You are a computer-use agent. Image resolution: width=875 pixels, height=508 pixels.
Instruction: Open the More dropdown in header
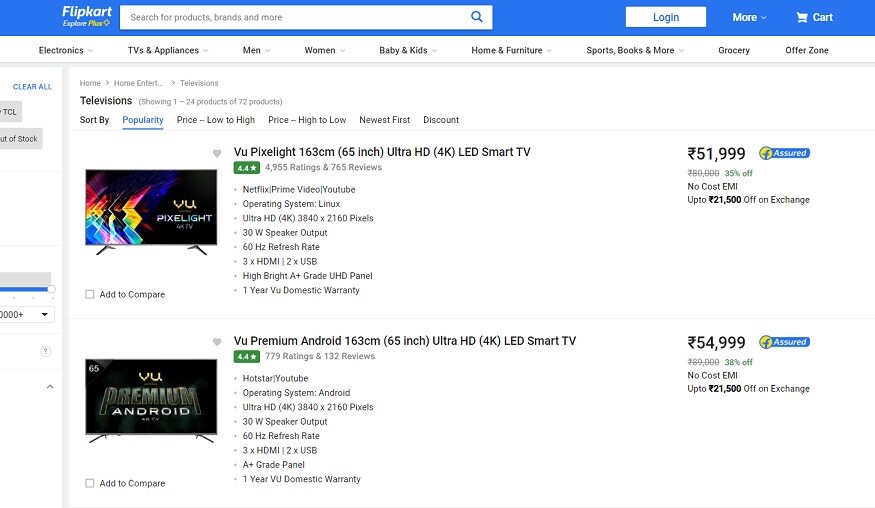[x=749, y=17]
